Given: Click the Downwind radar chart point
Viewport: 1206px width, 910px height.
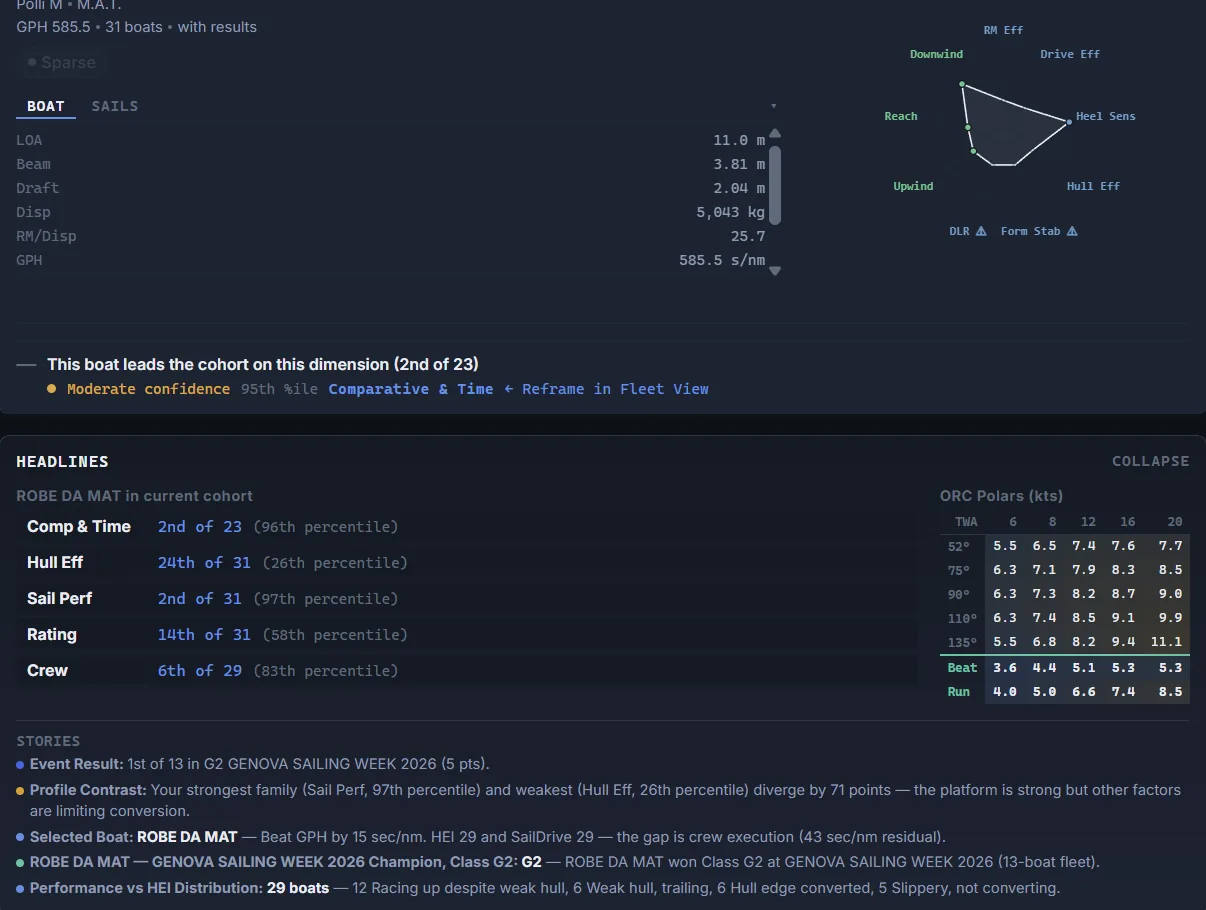Looking at the screenshot, I should 962,85.
